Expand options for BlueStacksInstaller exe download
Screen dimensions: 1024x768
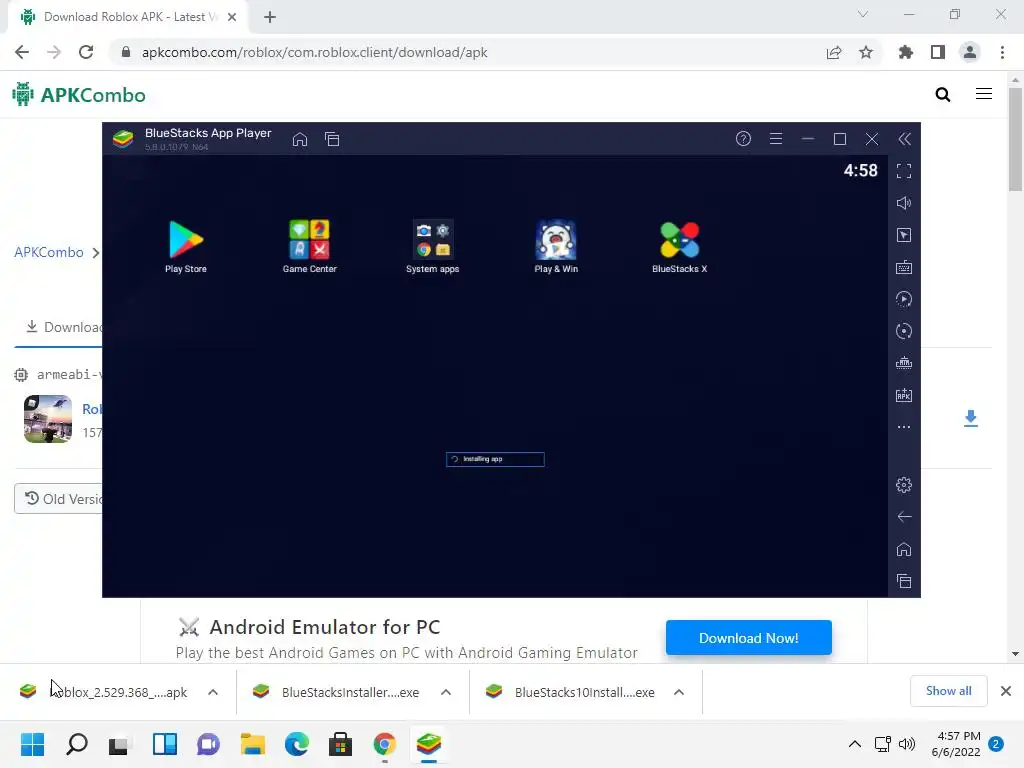click(x=445, y=692)
